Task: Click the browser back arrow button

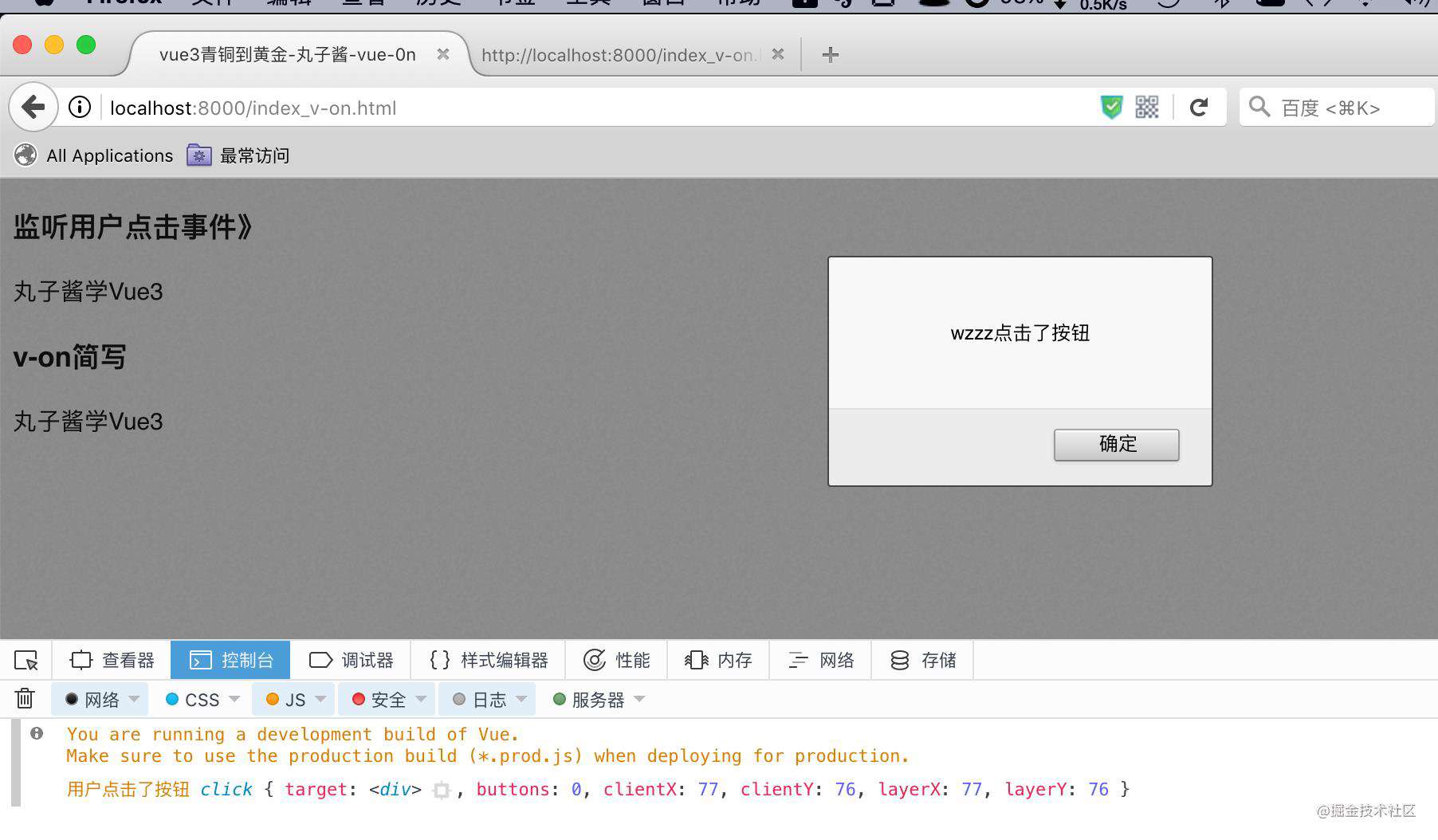Action: click(33, 107)
